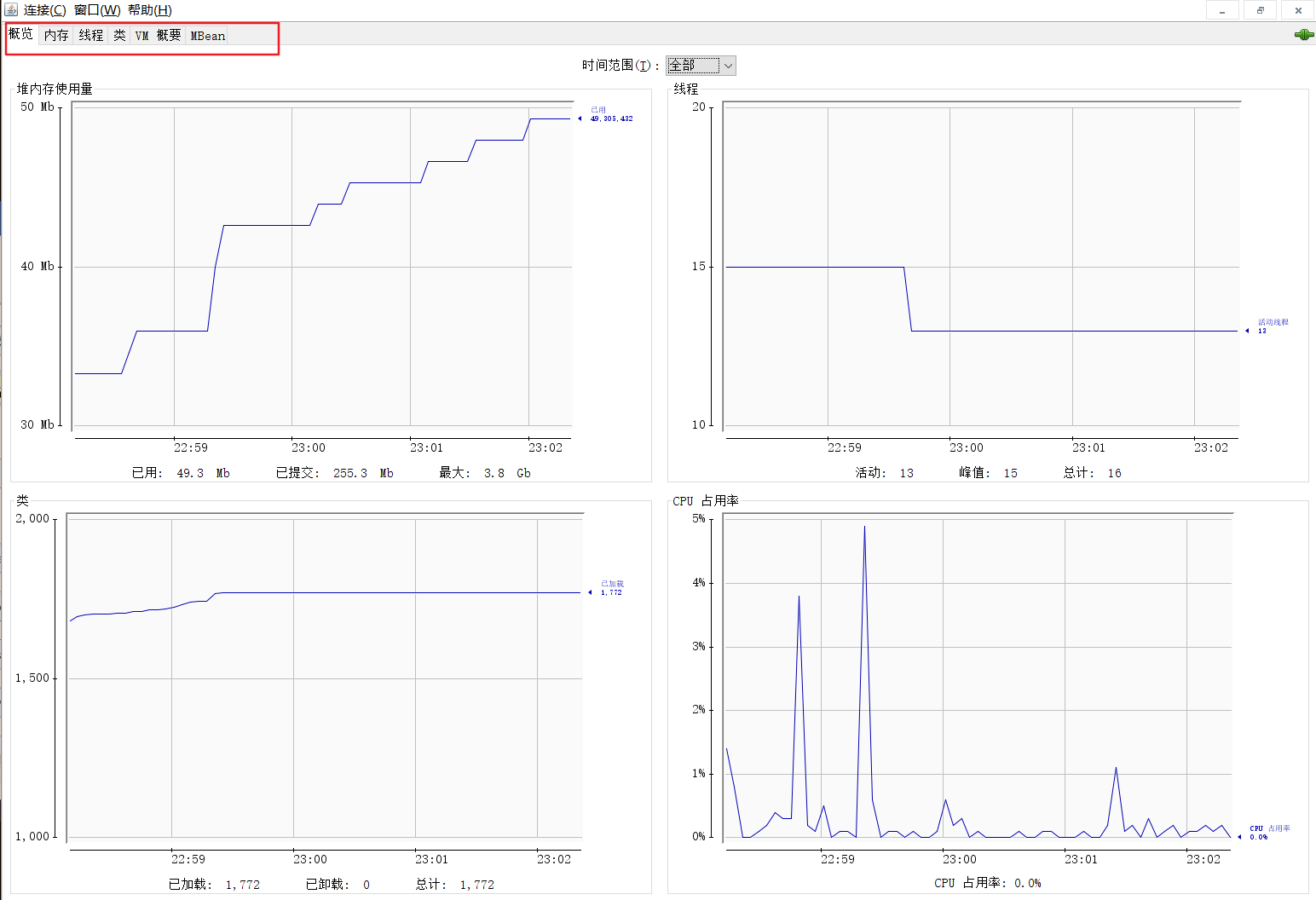This screenshot has height=900, width=1316.
Task: Click the 活动: 13 thread value
Action: click(885, 473)
